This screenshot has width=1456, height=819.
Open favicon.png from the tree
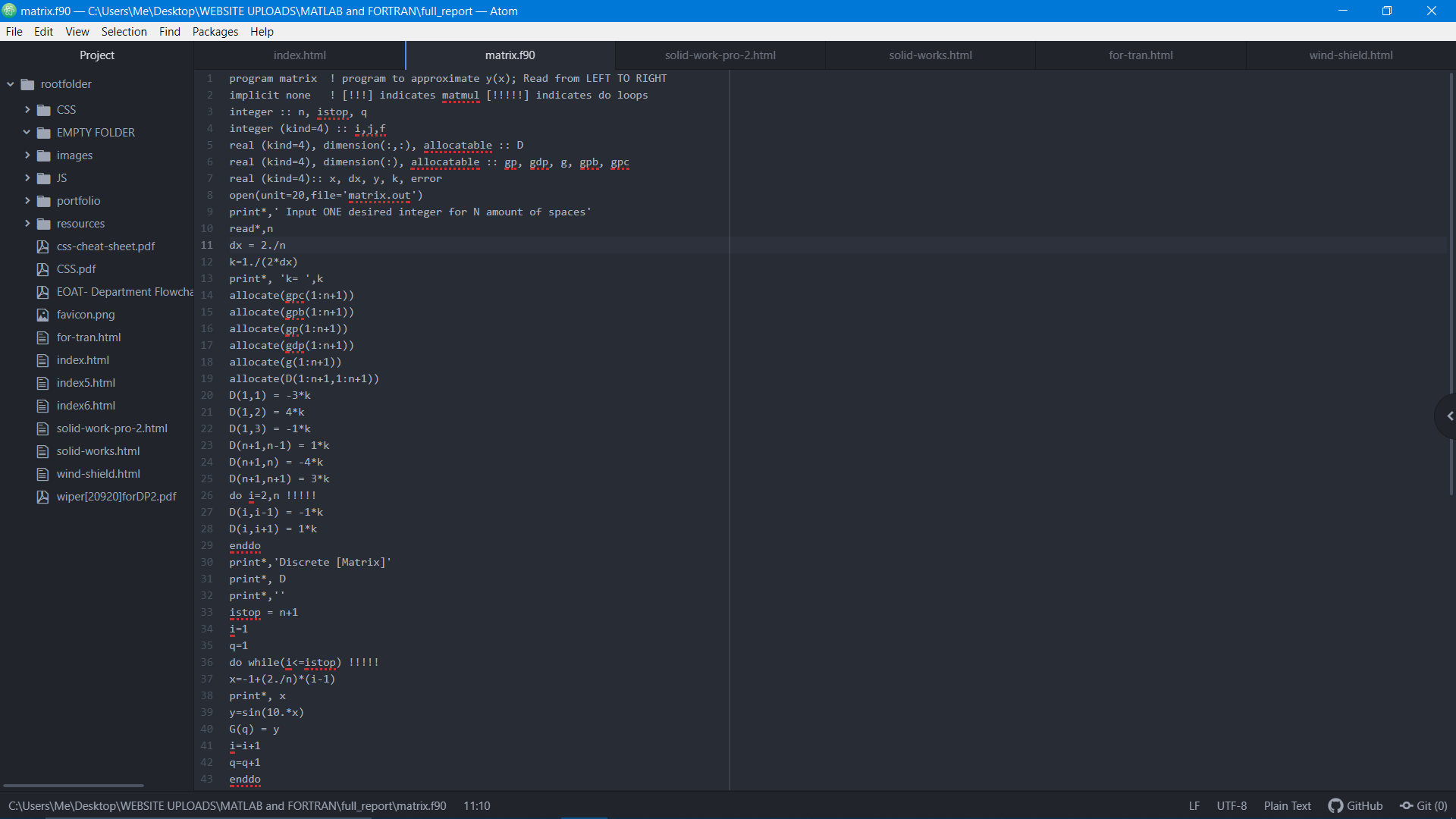pos(86,315)
